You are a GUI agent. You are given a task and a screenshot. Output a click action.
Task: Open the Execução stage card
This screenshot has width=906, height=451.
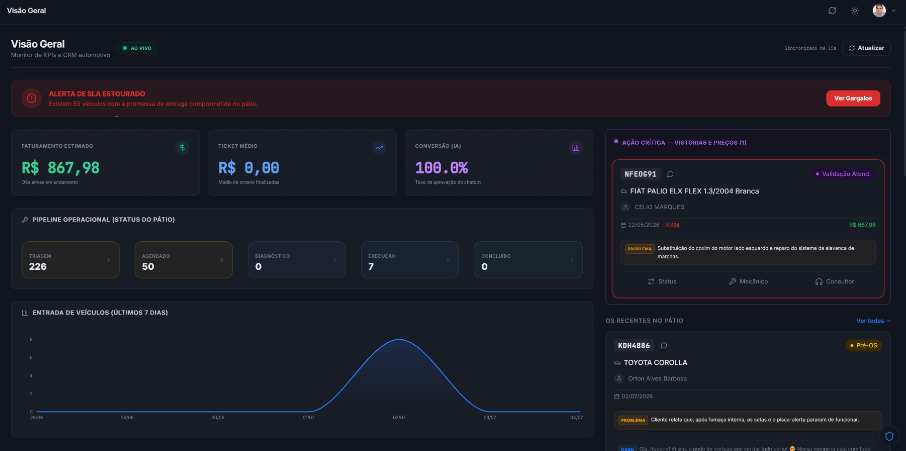tap(410, 260)
